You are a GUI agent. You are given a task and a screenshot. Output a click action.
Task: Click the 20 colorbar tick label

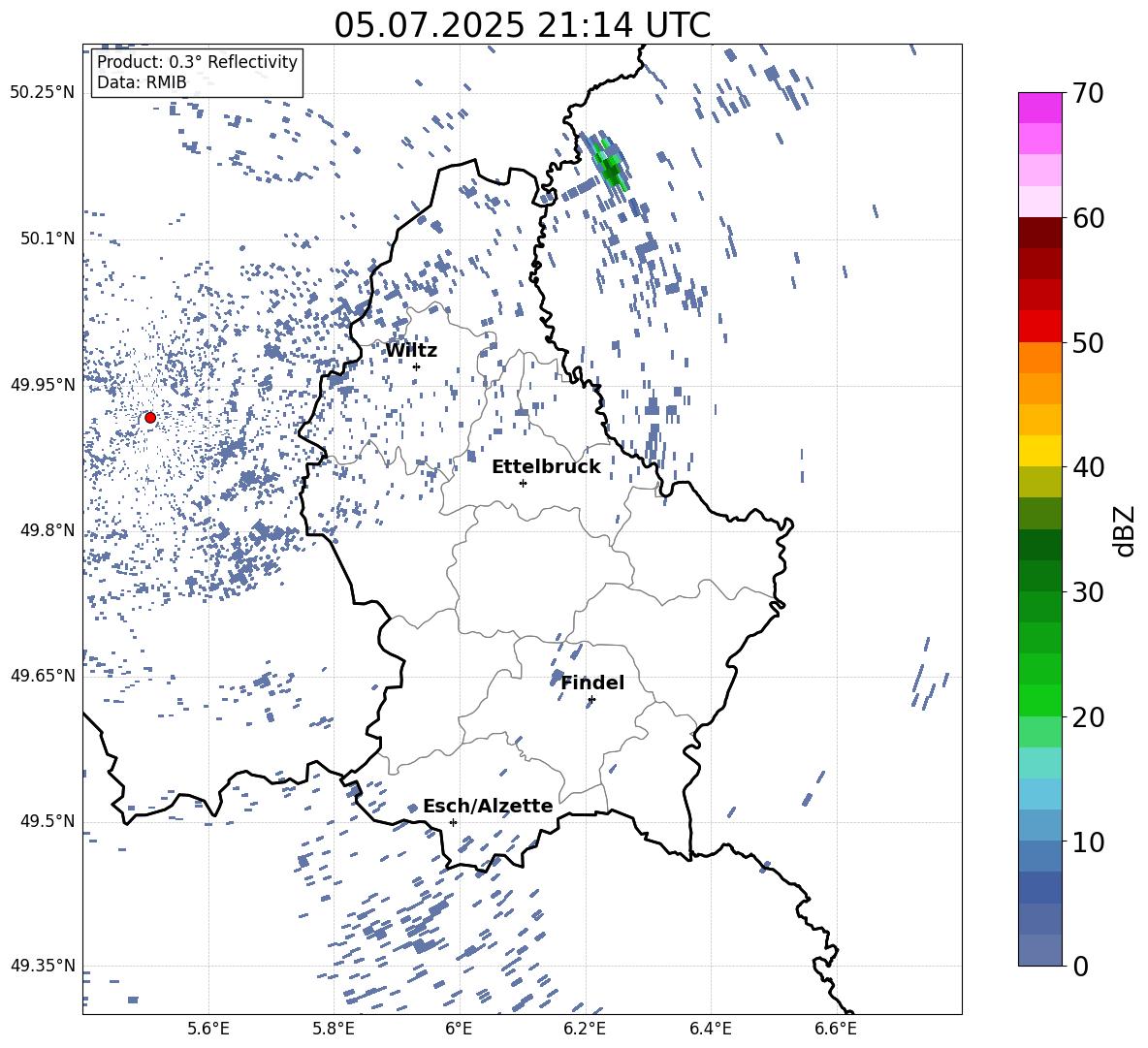click(1088, 717)
